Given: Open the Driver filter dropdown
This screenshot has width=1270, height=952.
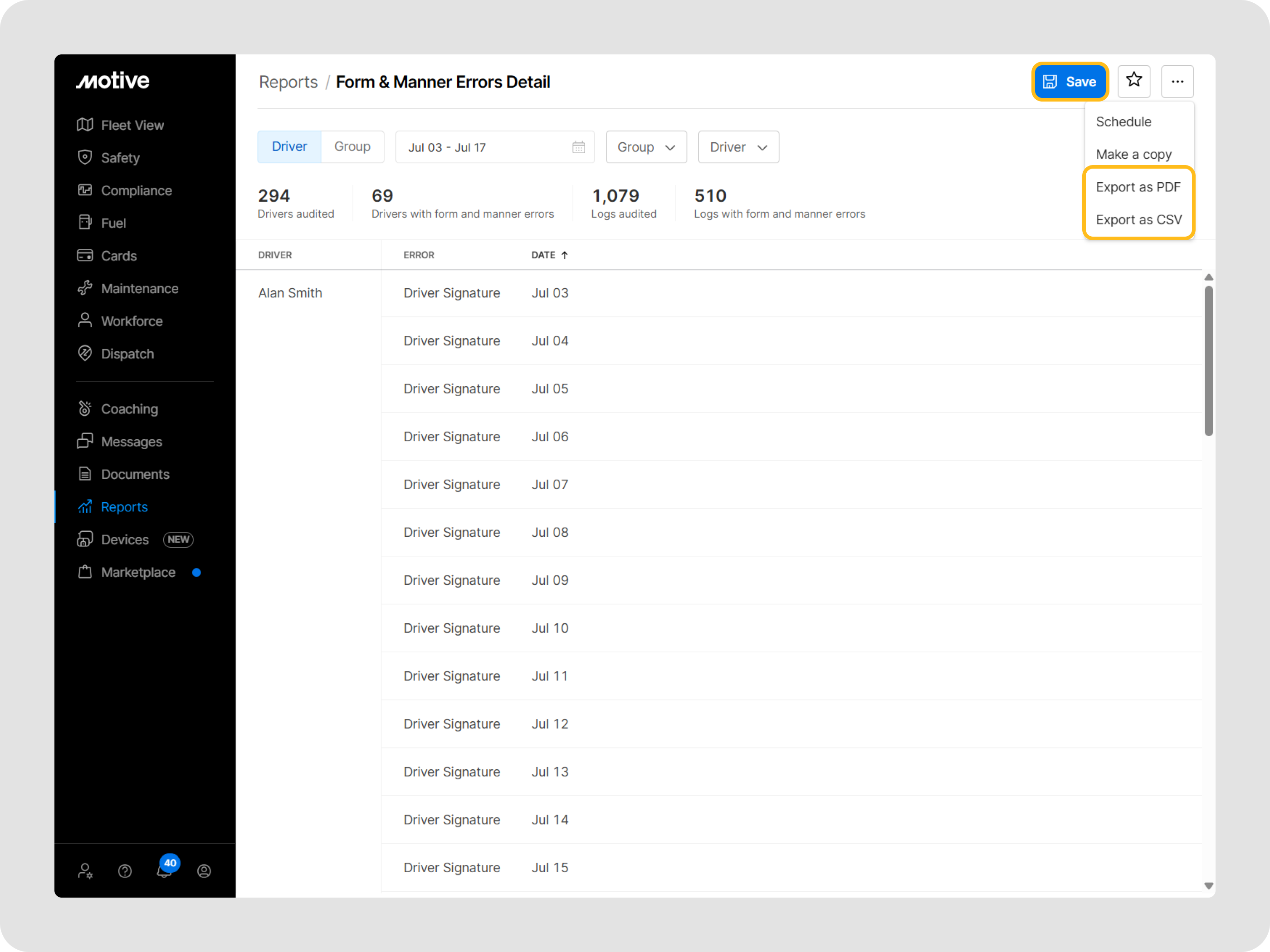Looking at the screenshot, I should click(738, 147).
